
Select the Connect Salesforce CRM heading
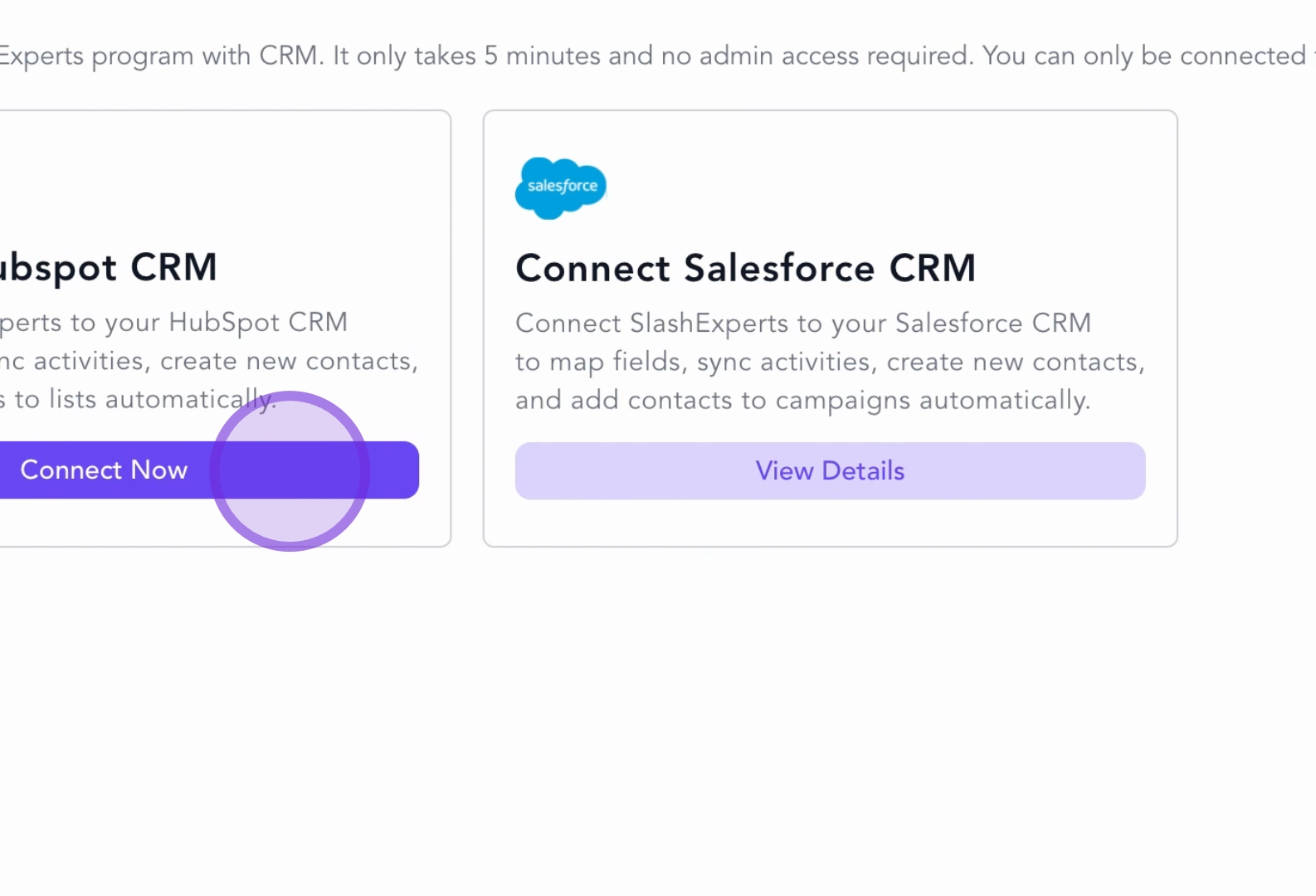tap(745, 268)
